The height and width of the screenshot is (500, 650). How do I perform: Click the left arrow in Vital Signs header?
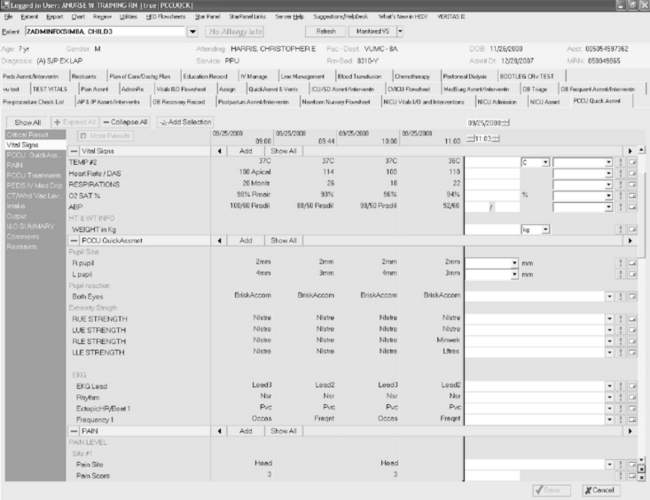pyautogui.click(x=218, y=149)
